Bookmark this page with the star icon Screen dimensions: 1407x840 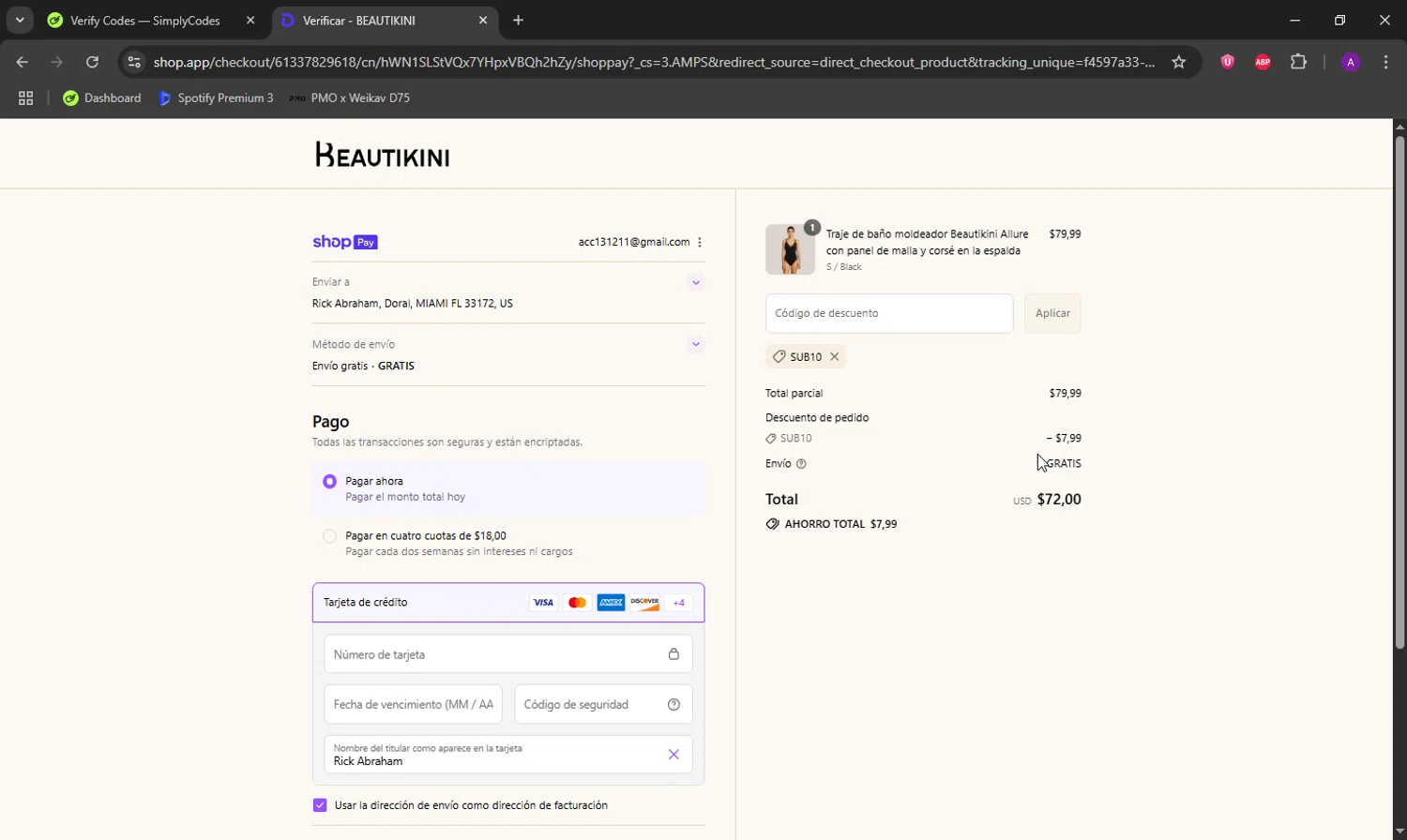coord(1179,62)
